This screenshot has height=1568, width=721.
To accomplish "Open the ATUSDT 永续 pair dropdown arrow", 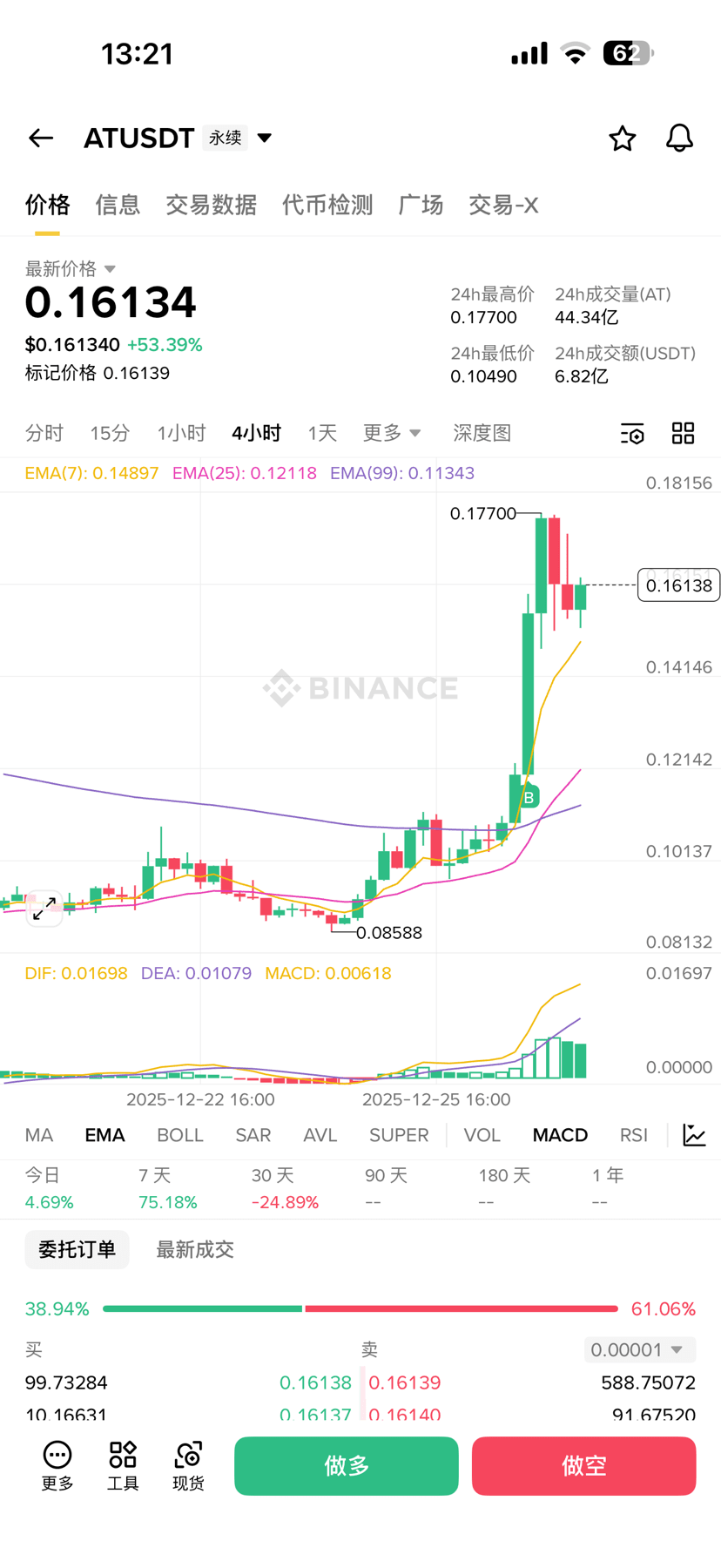I will pos(265,138).
